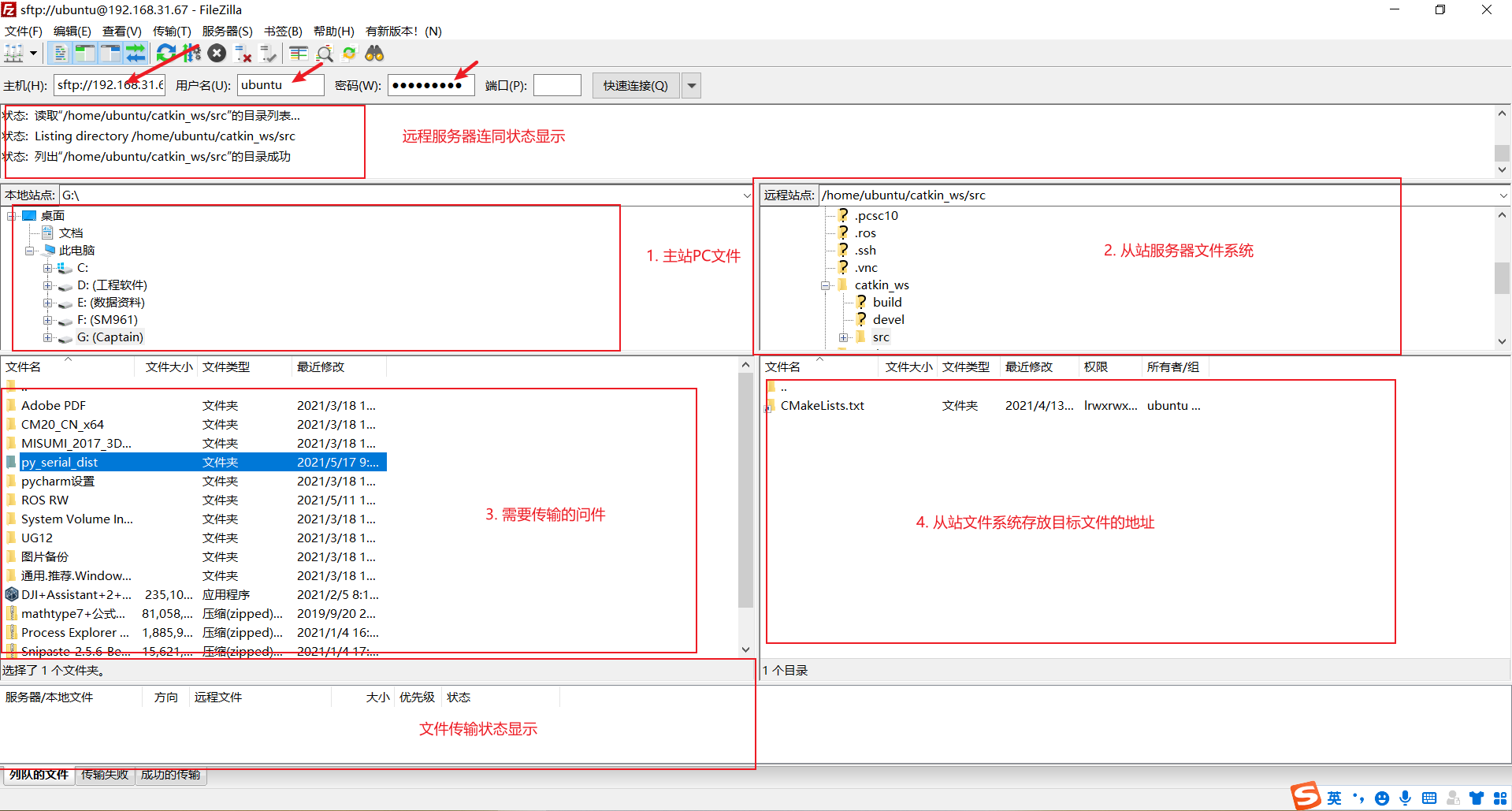Image resolution: width=1512 pixels, height=811 pixels.
Task: Select the ROS RW folder
Action: [x=45, y=500]
